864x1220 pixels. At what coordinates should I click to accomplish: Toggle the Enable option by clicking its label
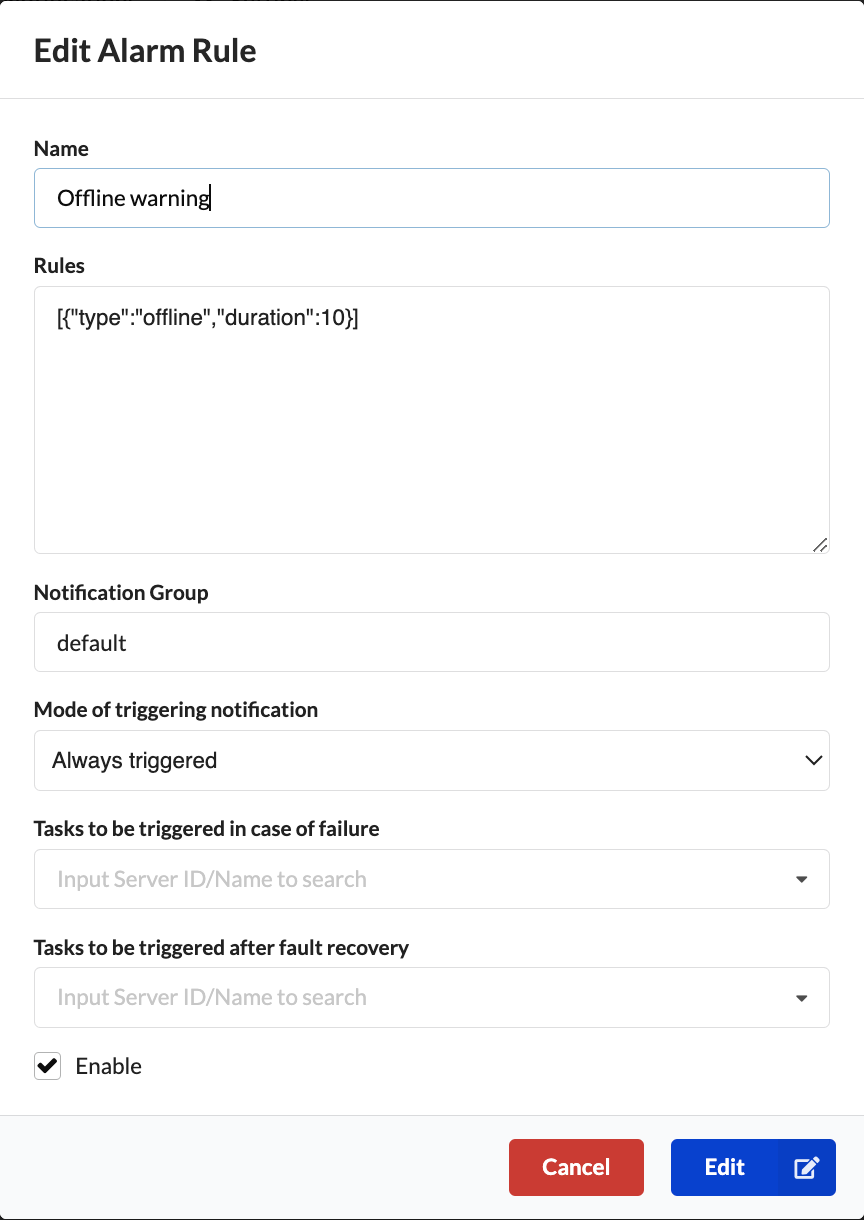pyautogui.click(x=108, y=1066)
